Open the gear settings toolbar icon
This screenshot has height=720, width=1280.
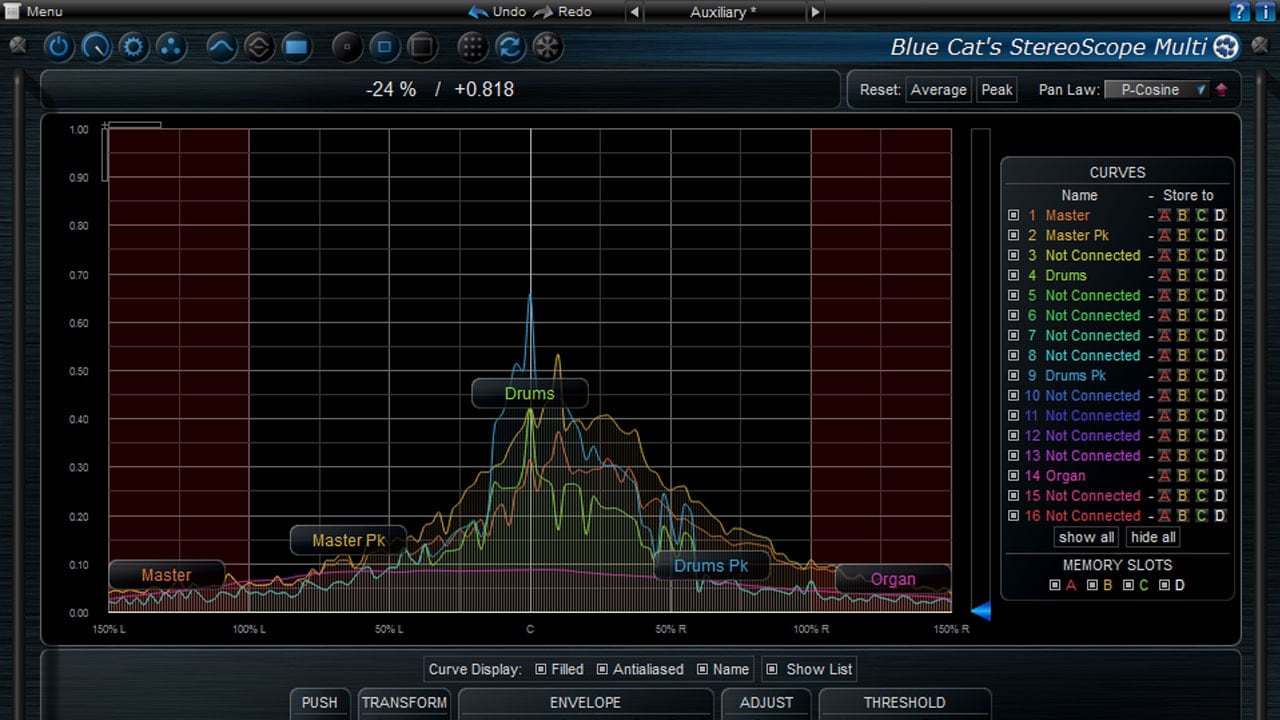pyautogui.click(x=133, y=46)
